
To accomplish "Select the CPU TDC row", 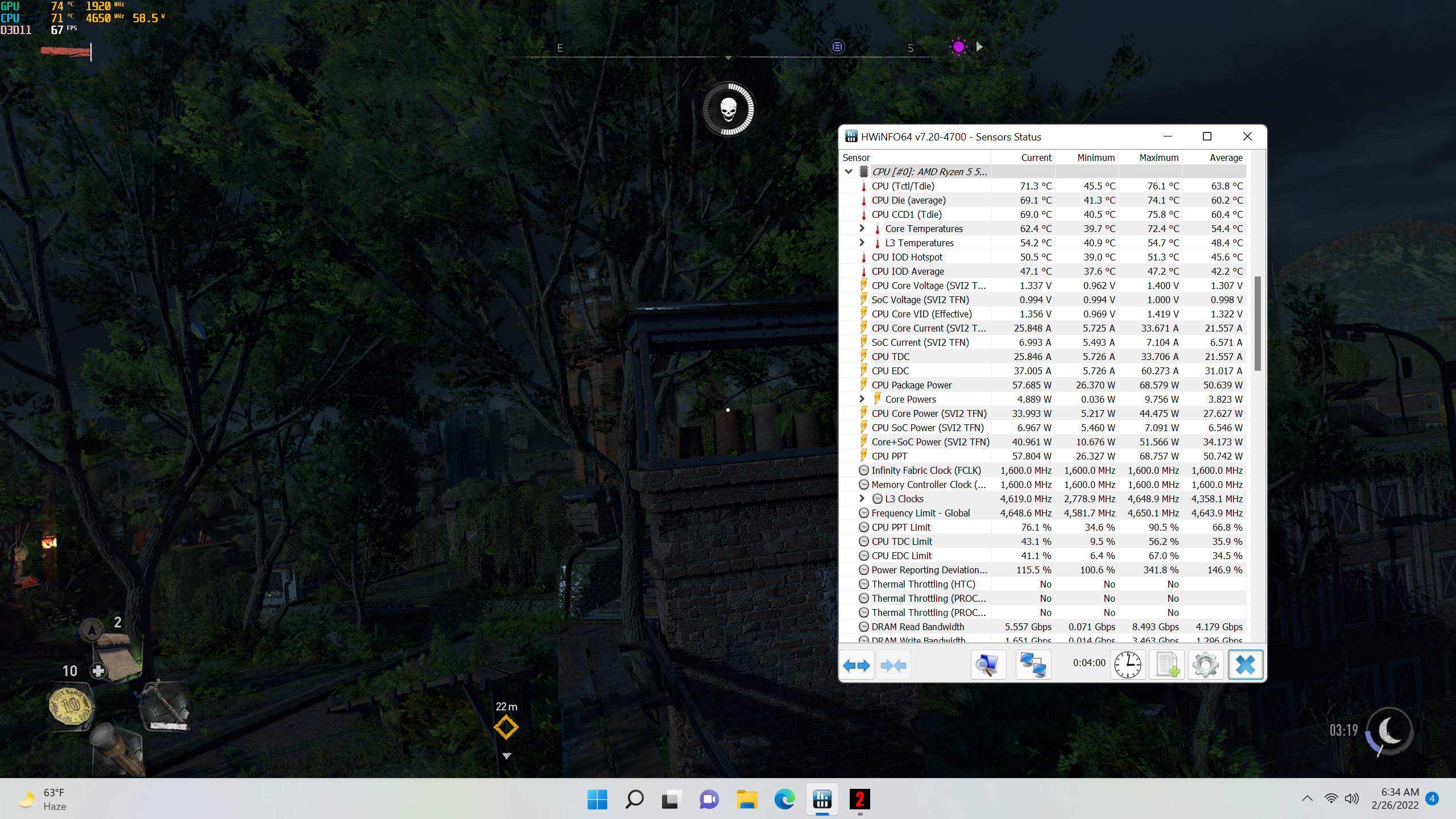I will (x=1043, y=357).
